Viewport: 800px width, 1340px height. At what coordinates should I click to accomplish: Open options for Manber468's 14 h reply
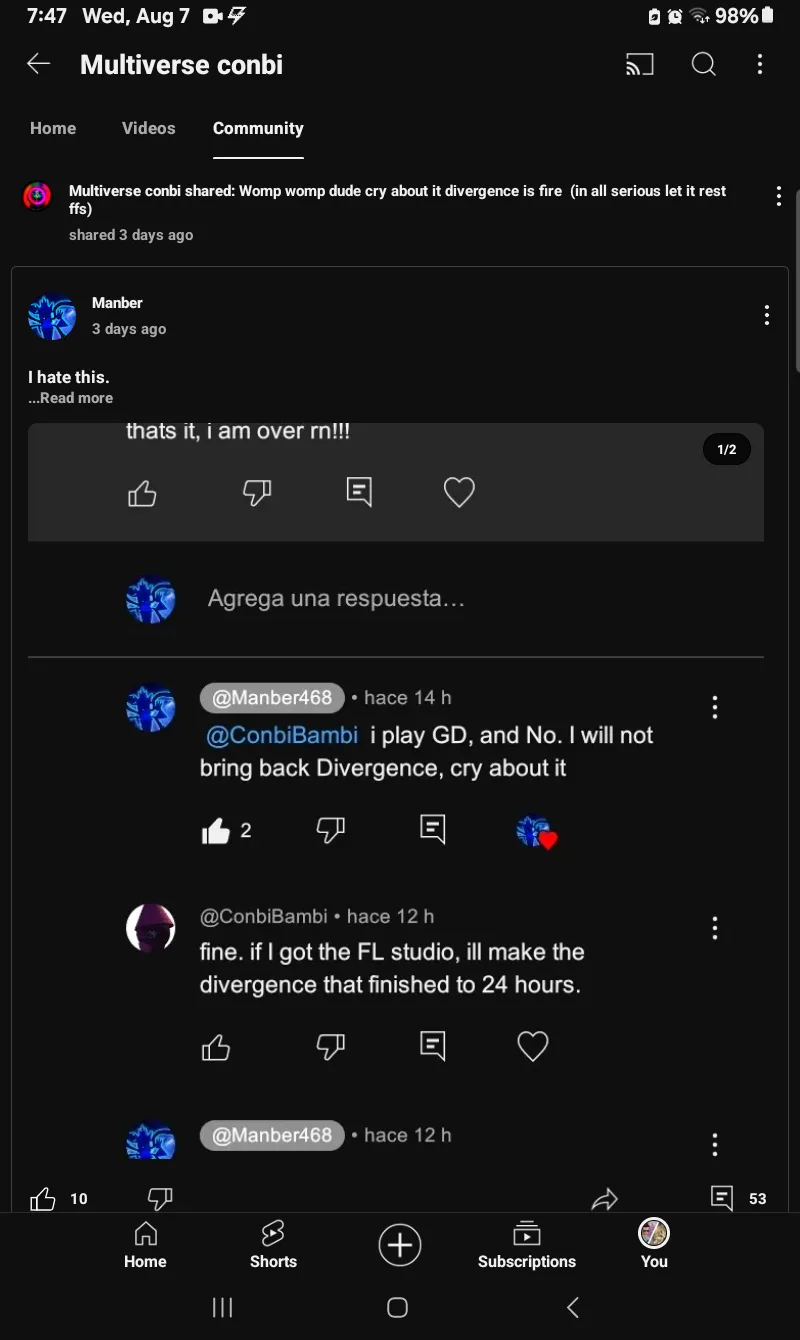(714, 708)
